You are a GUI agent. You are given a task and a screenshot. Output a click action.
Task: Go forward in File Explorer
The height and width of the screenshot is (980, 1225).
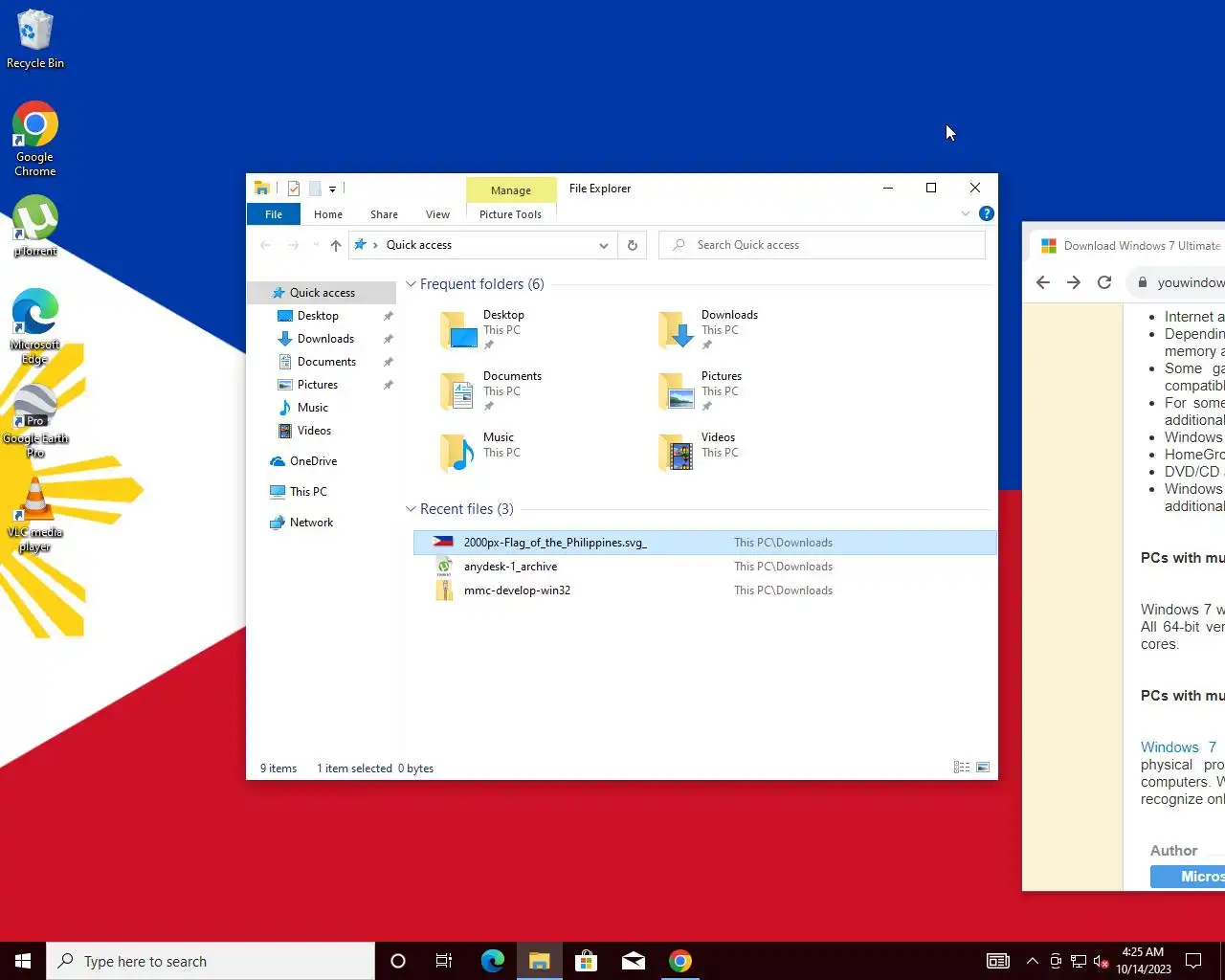[294, 245]
